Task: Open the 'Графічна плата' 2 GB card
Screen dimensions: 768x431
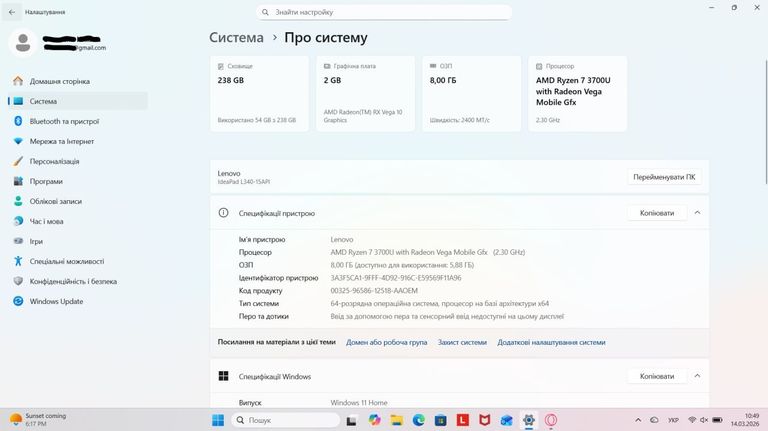Action: 365,94
